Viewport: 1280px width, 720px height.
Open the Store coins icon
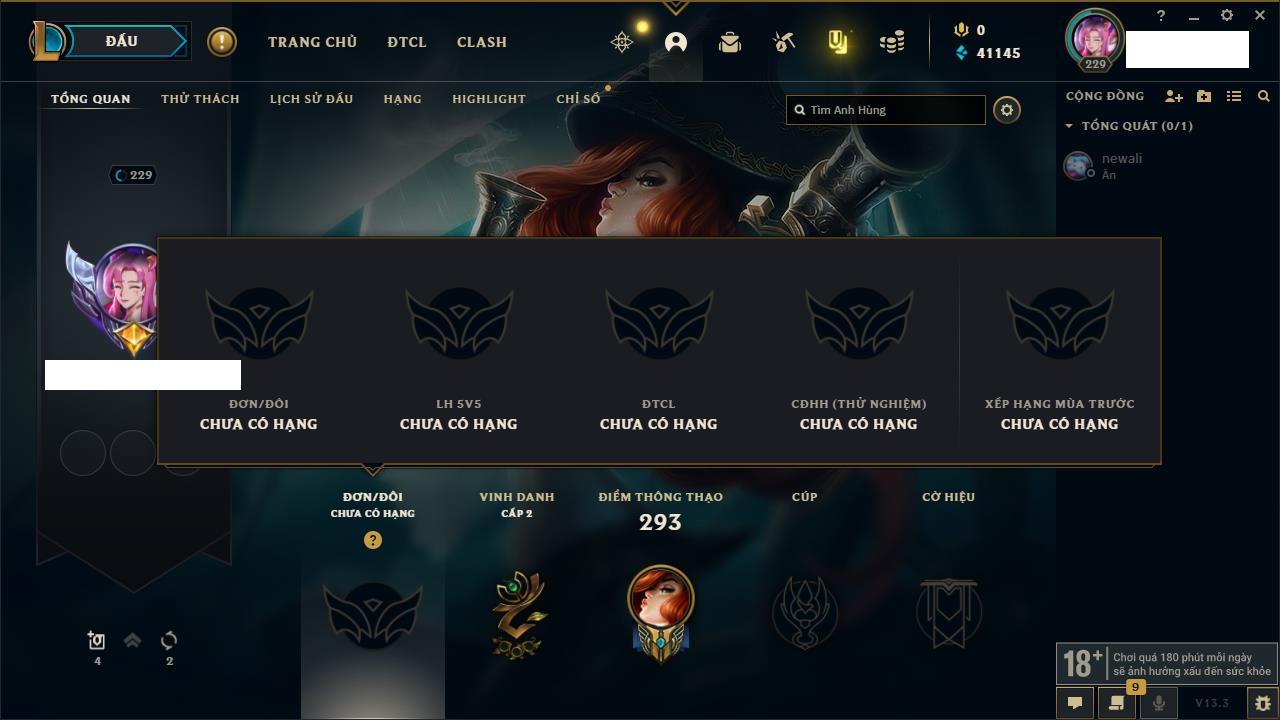coord(892,42)
